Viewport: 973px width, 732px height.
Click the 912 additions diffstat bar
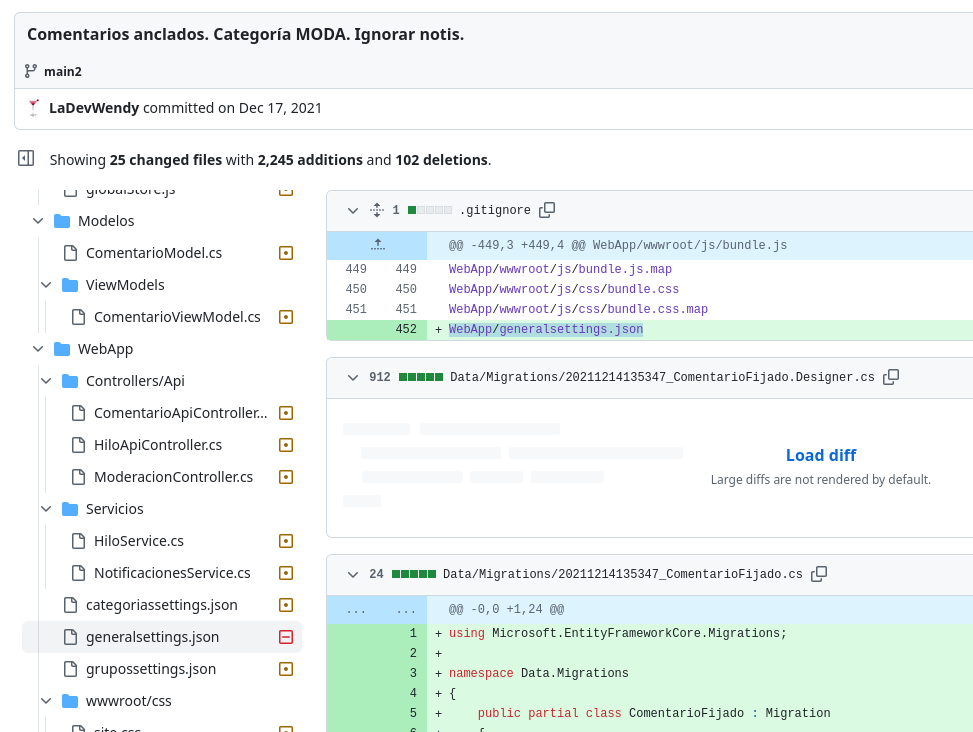coord(421,377)
